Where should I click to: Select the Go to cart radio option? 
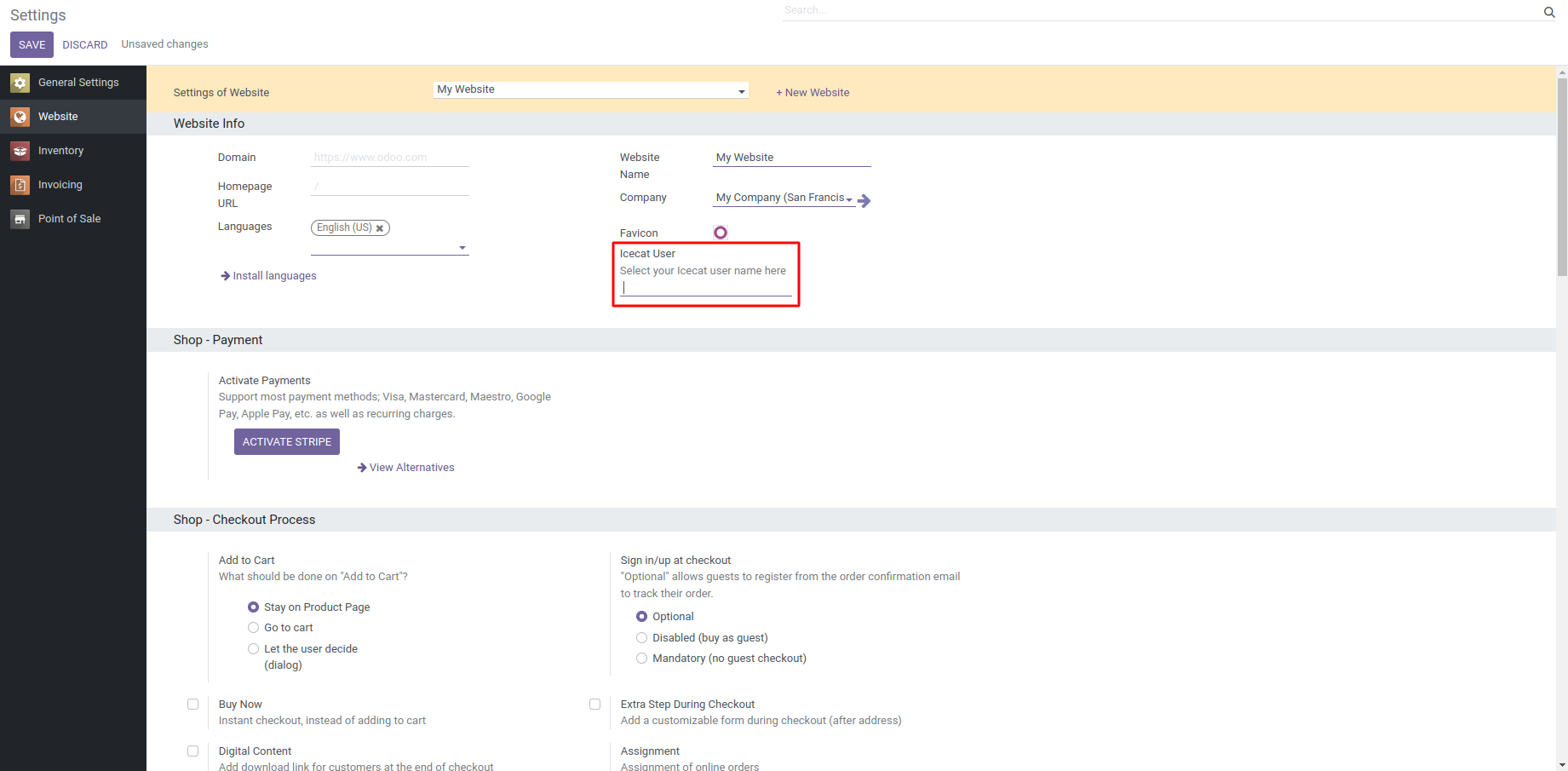pos(253,628)
